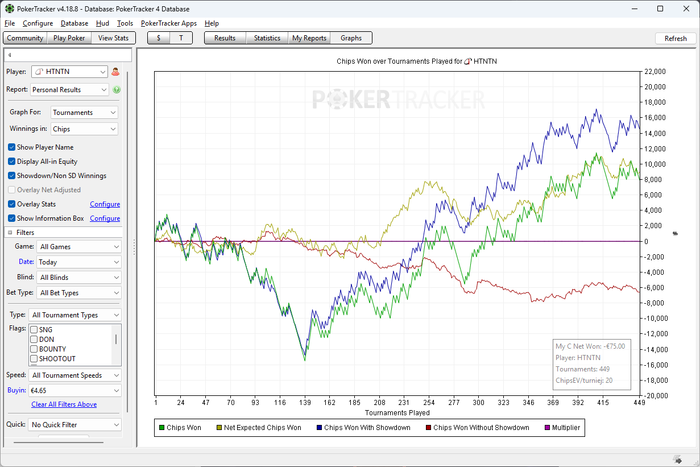700x467 pixels.
Task: Click the graph information box
Action: pyautogui.click(x=592, y=363)
